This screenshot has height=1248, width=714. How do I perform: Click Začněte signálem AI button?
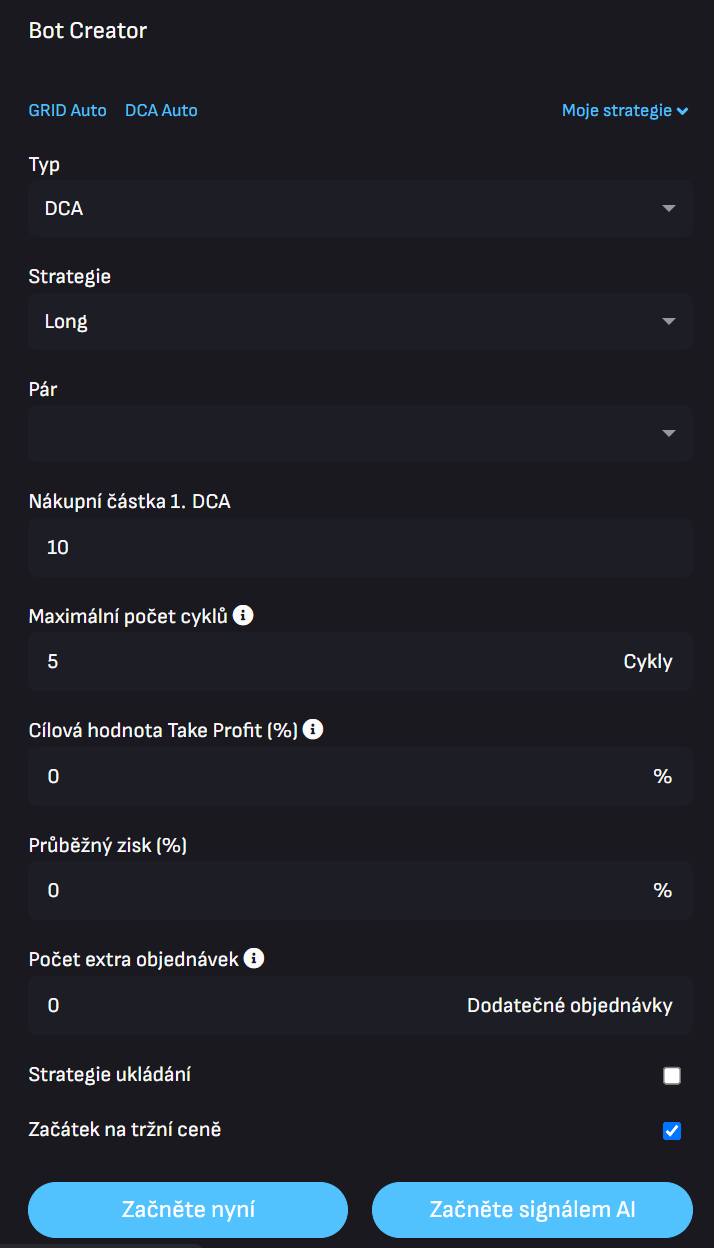pos(532,1210)
